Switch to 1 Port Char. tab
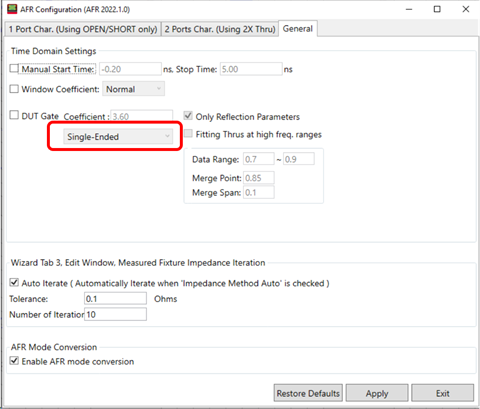This screenshot has height=409, width=480. click(83, 29)
